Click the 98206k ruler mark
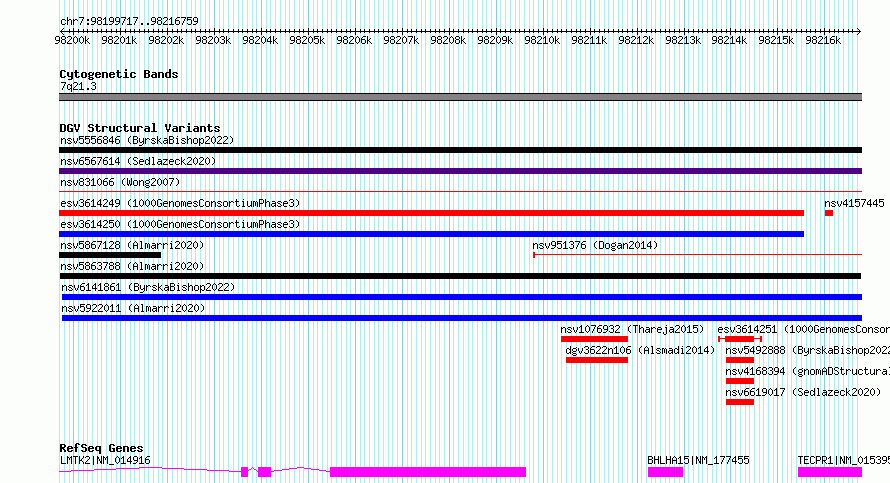890x483 pixels. [354, 40]
